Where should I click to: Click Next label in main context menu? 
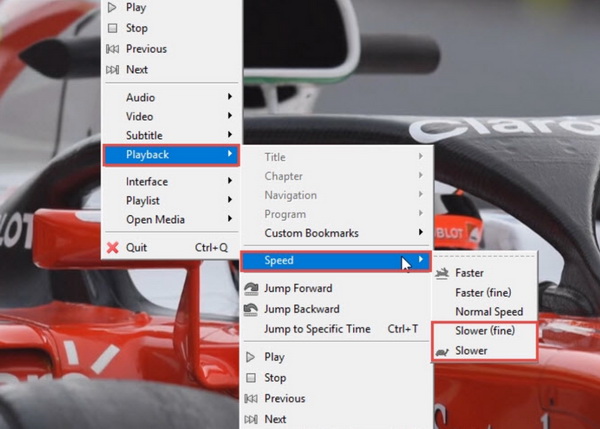(137, 70)
